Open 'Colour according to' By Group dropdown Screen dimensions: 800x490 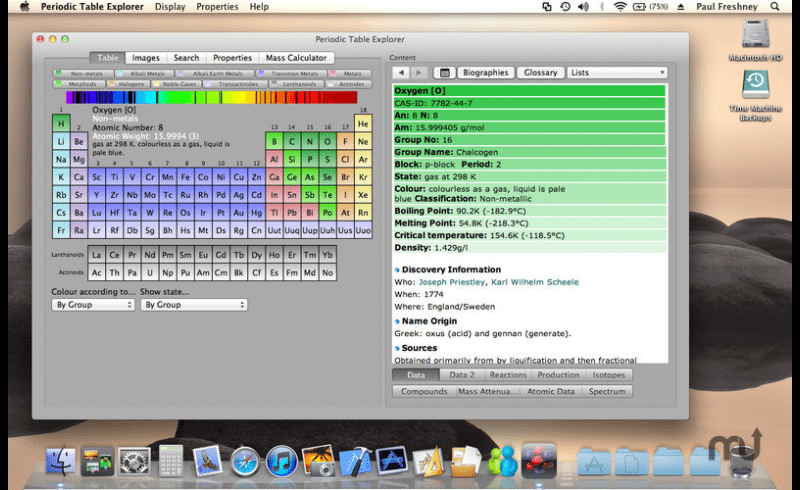(x=93, y=305)
